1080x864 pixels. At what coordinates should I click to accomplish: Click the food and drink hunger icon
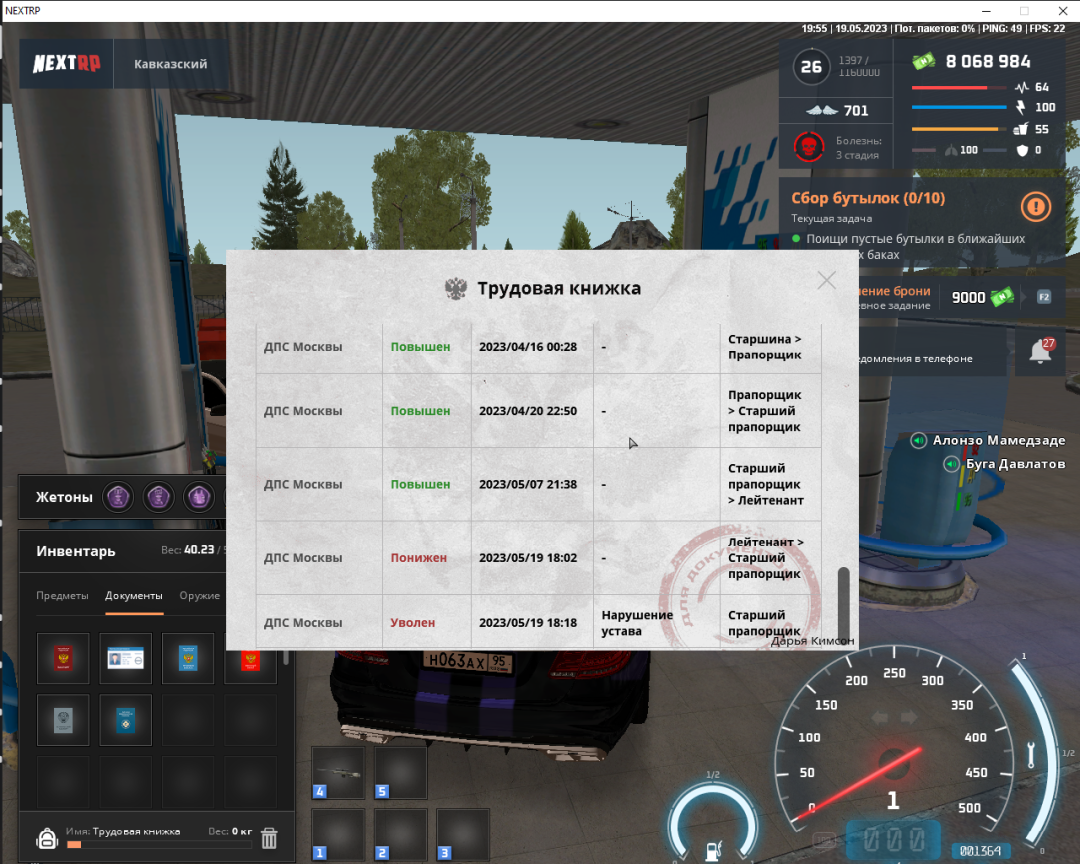click(1021, 129)
